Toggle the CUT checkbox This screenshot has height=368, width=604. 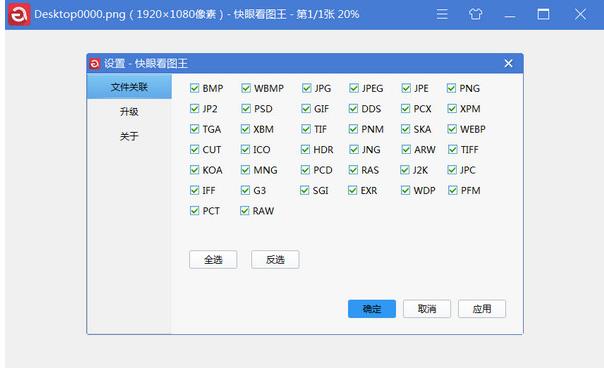[195, 150]
